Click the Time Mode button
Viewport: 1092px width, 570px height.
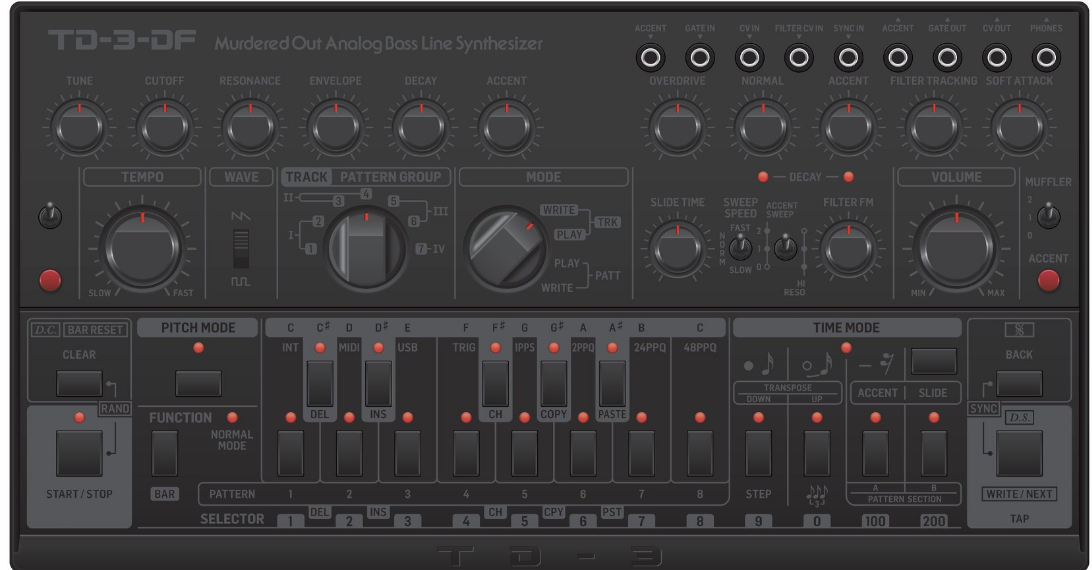tap(934, 361)
